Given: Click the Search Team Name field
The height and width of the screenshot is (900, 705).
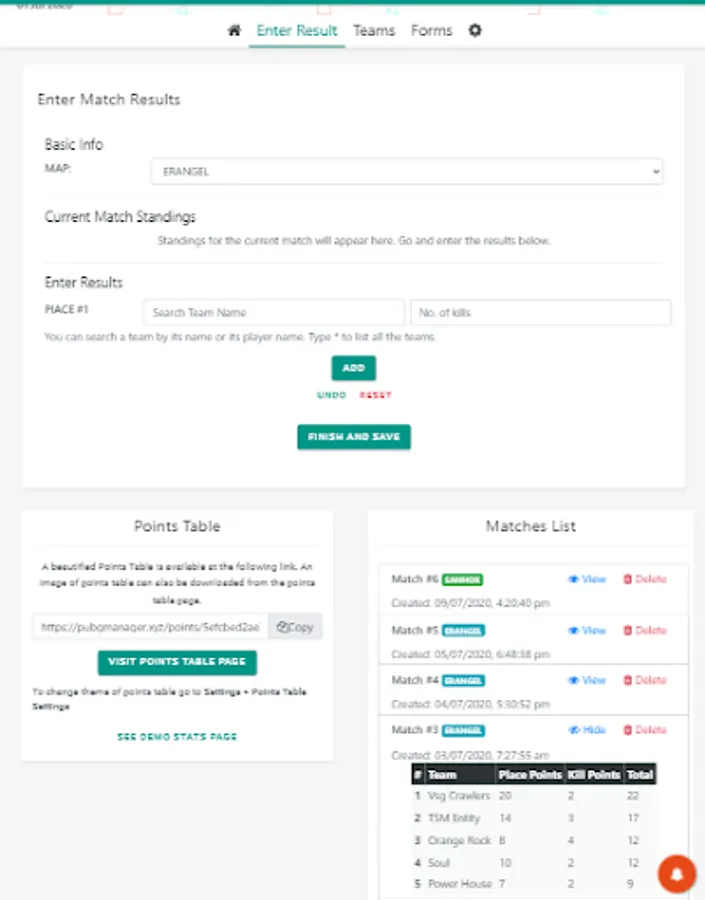Looking at the screenshot, I should (x=274, y=313).
